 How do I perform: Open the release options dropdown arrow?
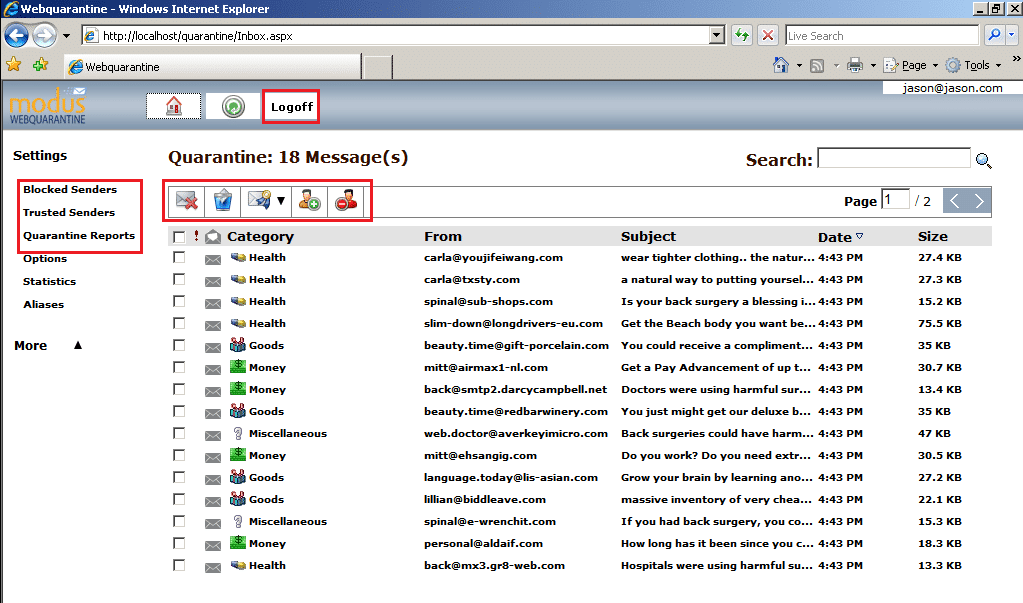click(x=280, y=200)
